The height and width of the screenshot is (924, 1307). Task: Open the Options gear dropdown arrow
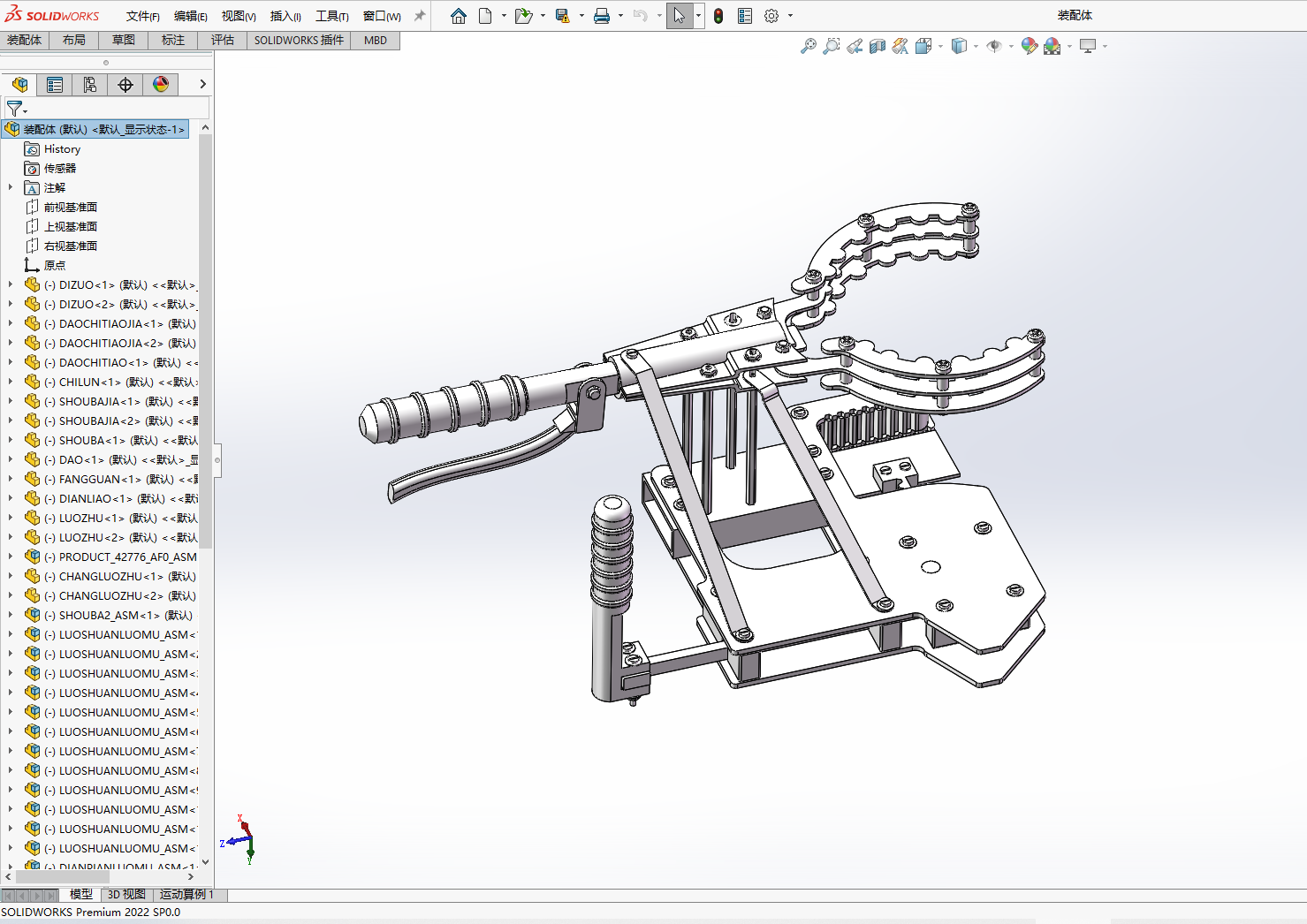(x=790, y=16)
